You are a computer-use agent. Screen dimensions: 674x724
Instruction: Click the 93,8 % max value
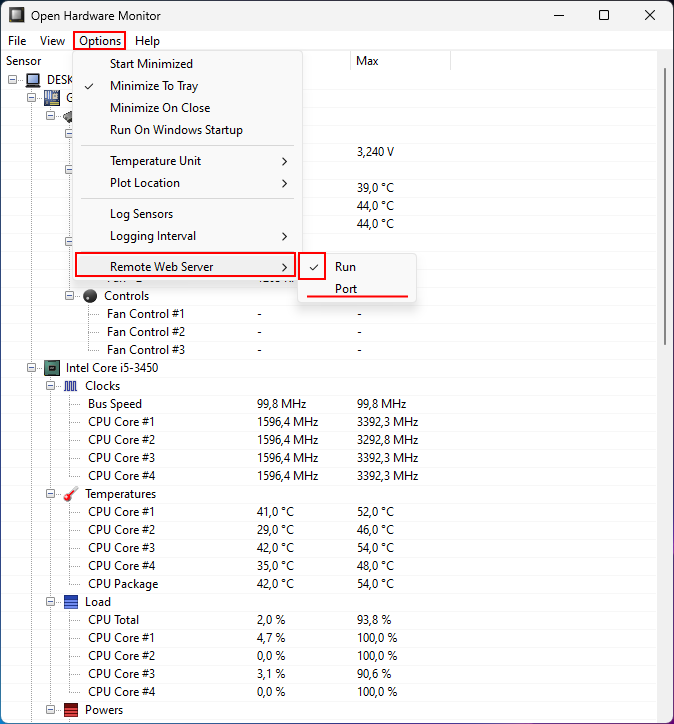click(x=374, y=620)
